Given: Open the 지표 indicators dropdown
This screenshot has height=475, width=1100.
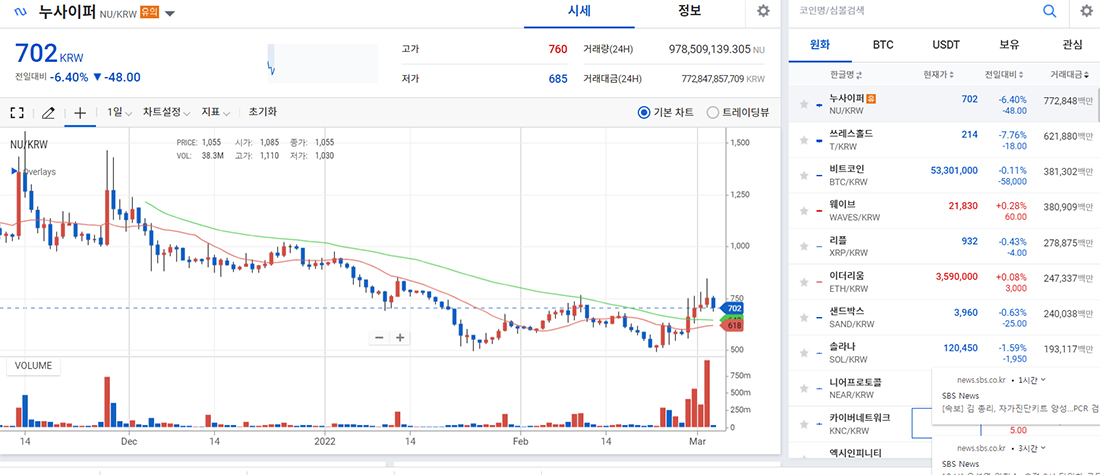Looking at the screenshot, I should pos(216,113).
